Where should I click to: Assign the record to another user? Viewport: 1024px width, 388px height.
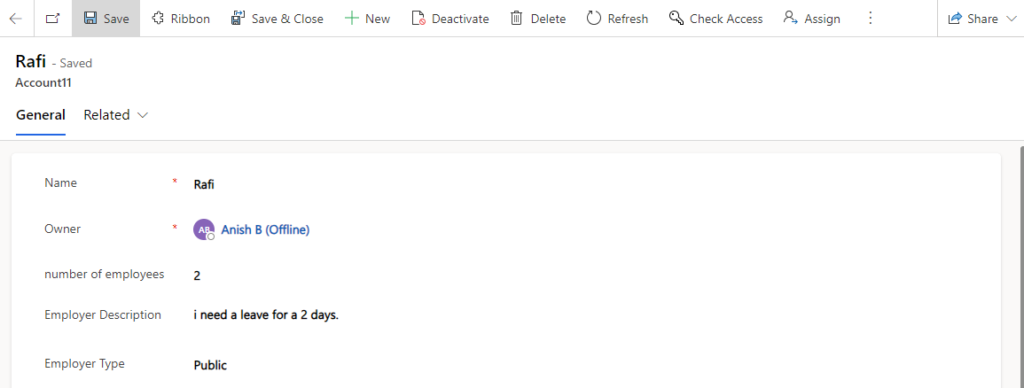(x=812, y=18)
